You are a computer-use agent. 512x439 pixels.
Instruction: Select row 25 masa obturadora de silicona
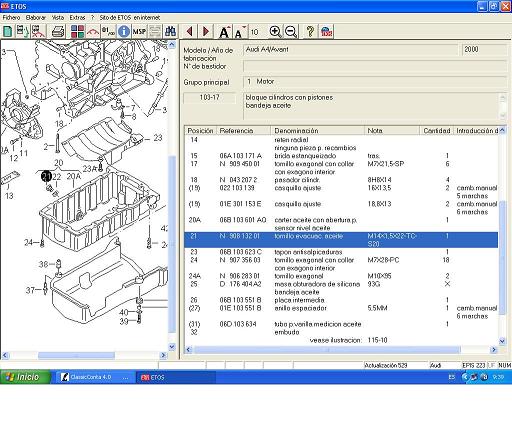click(341, 288)
